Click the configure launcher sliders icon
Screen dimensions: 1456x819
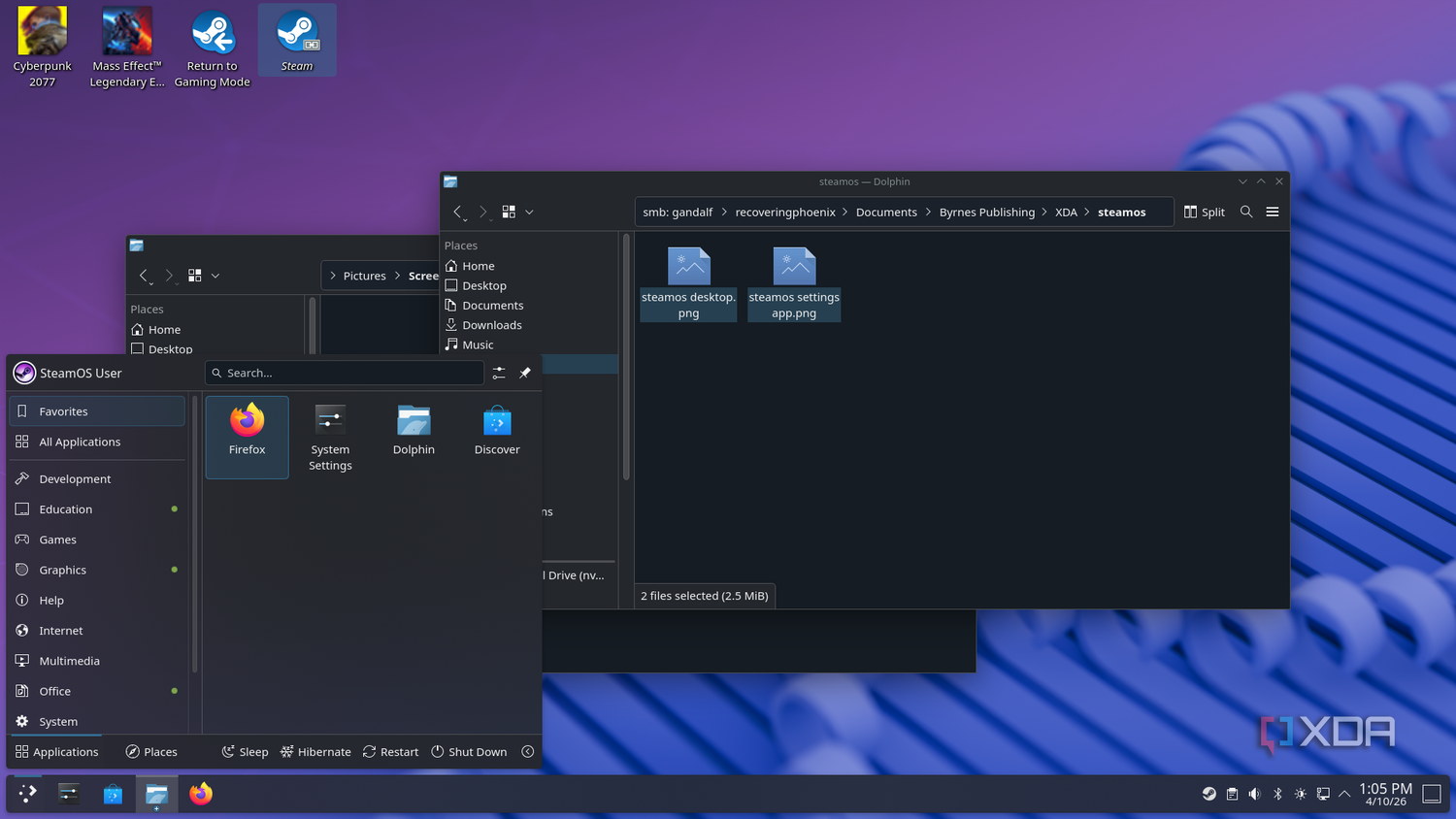point(499,373)
